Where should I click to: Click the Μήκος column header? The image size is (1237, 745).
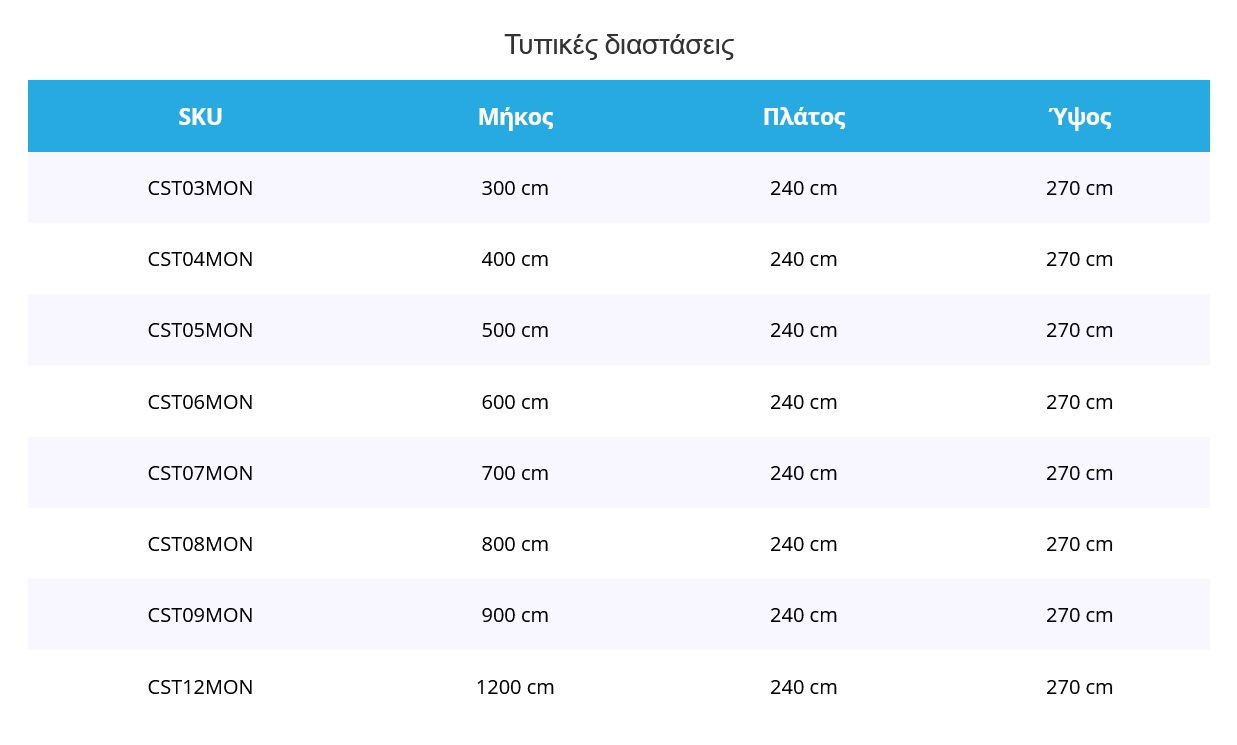(515, 117)
